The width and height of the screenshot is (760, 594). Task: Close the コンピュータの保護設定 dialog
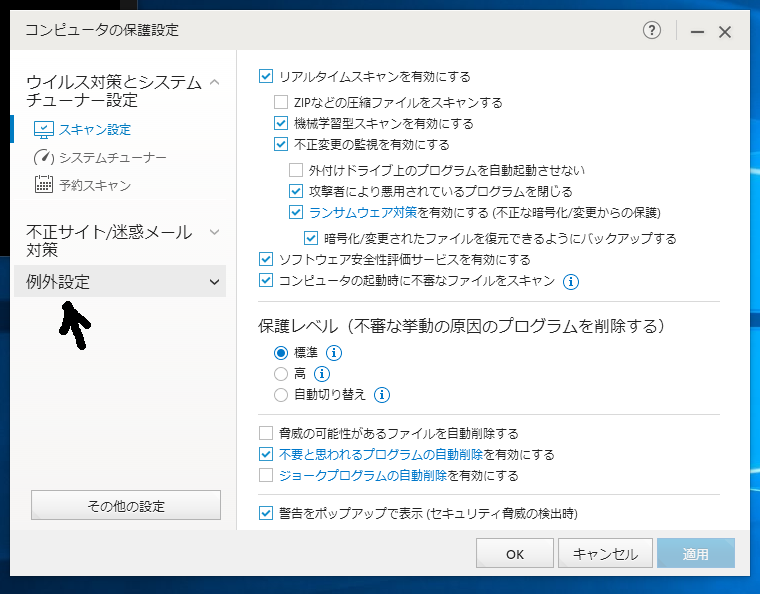tap(725, 32)
